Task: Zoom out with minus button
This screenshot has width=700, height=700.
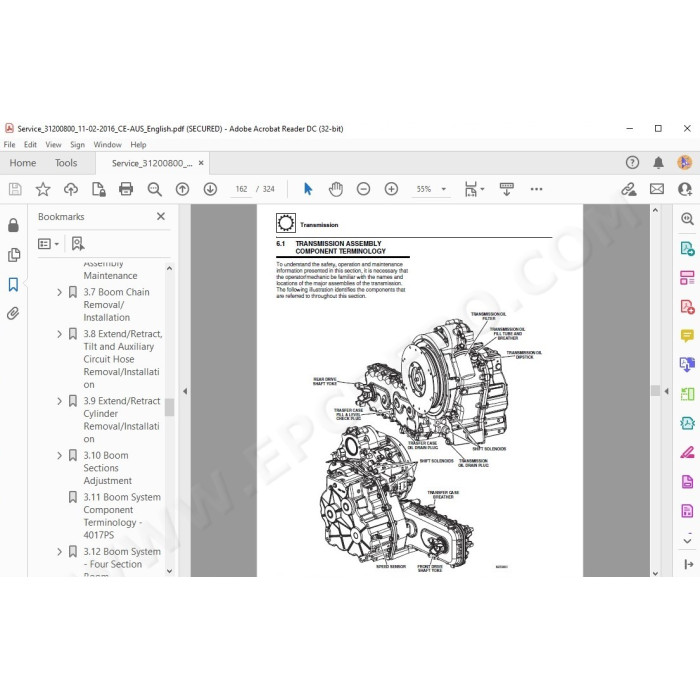Action: click(x=363, y=189)
